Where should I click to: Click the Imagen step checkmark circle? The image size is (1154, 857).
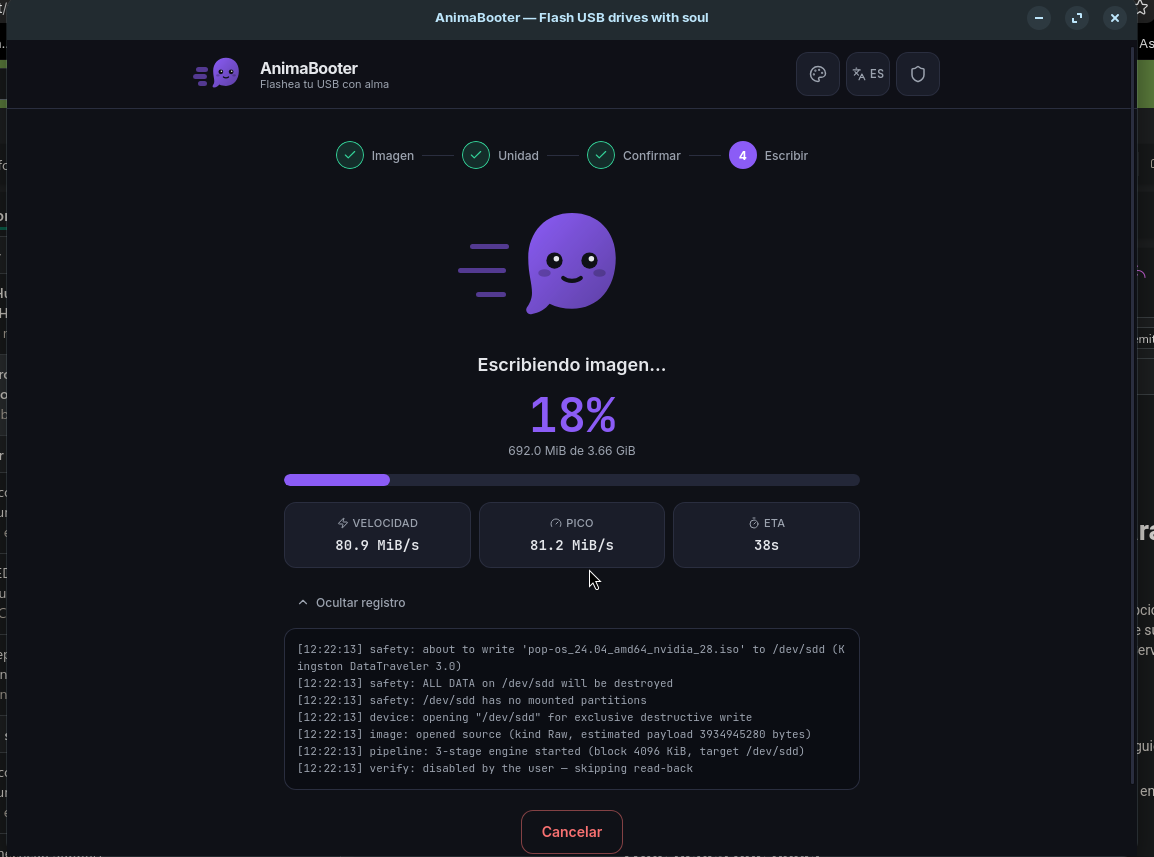pos(350,155)
